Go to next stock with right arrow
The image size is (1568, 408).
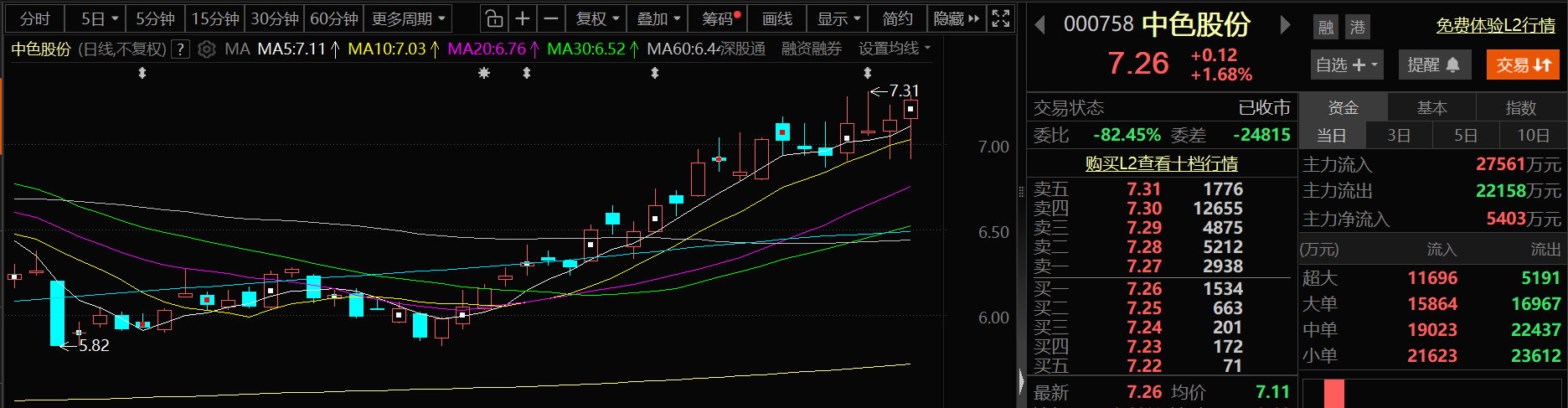tap(1285, 25)
